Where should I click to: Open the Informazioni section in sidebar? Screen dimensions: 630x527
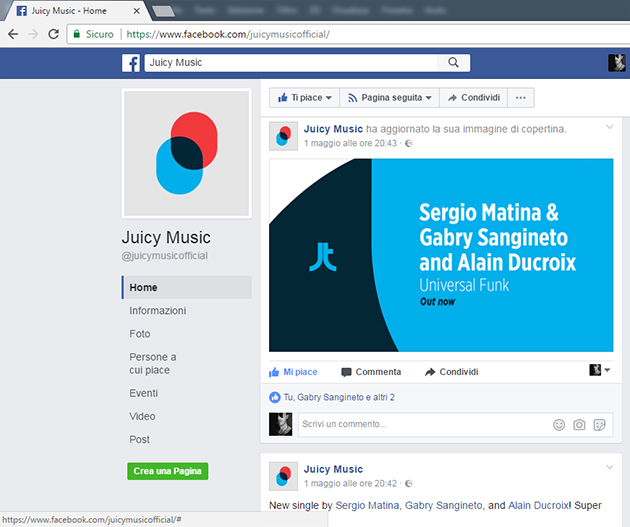click(x=157, y=311)
